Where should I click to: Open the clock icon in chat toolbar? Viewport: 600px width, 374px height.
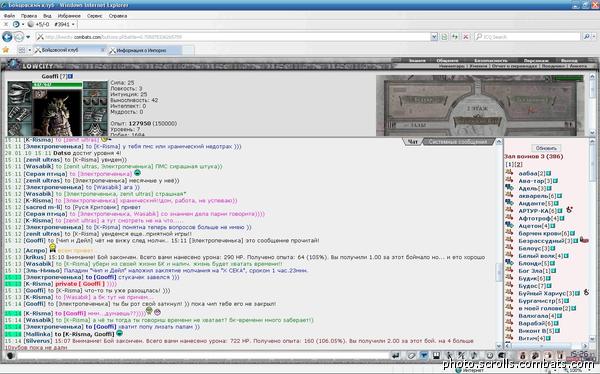click(x=489, y=356)
